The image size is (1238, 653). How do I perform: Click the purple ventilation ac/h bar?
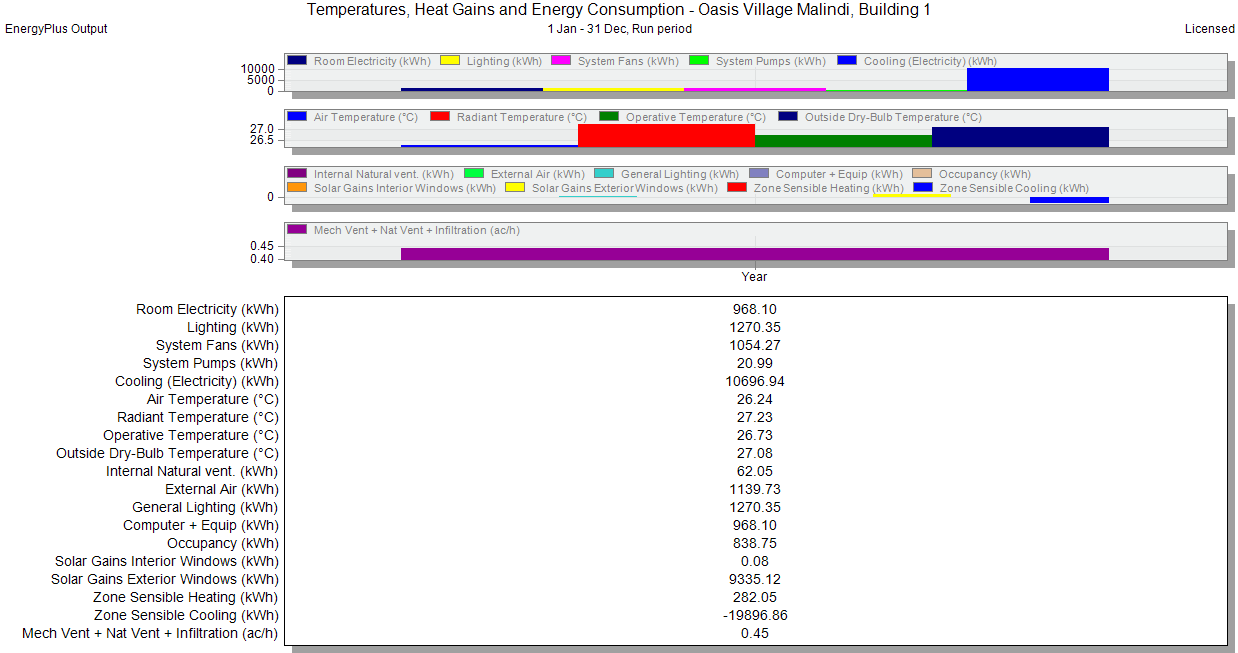755,254
